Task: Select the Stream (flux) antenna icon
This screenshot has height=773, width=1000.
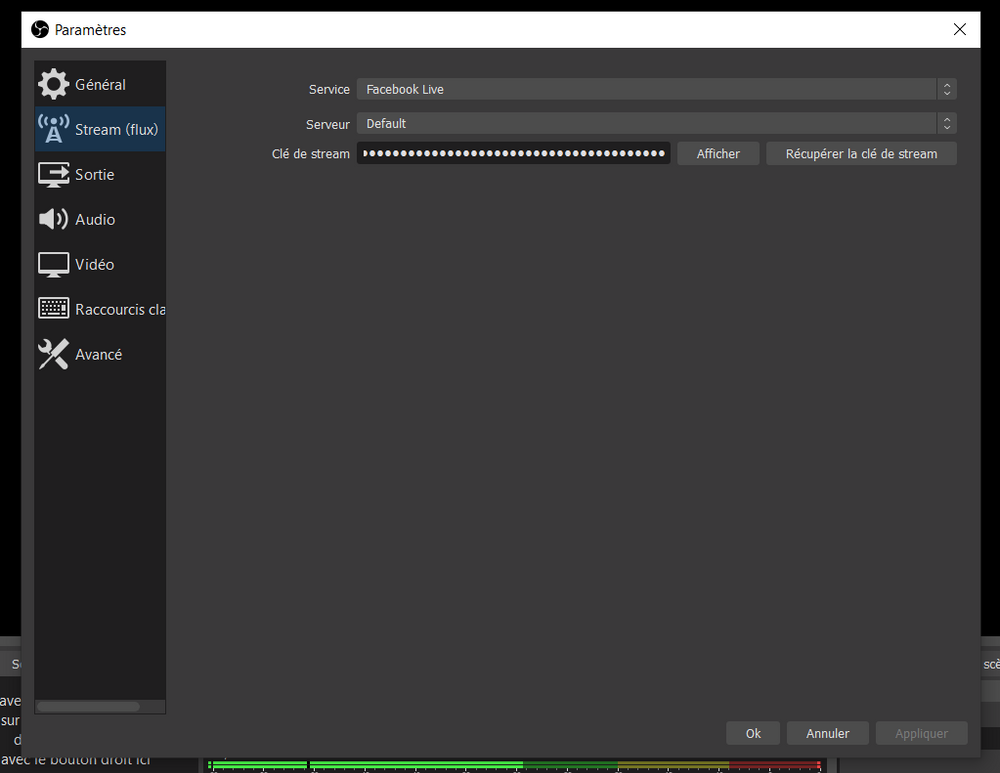Action: pos(53,129)
